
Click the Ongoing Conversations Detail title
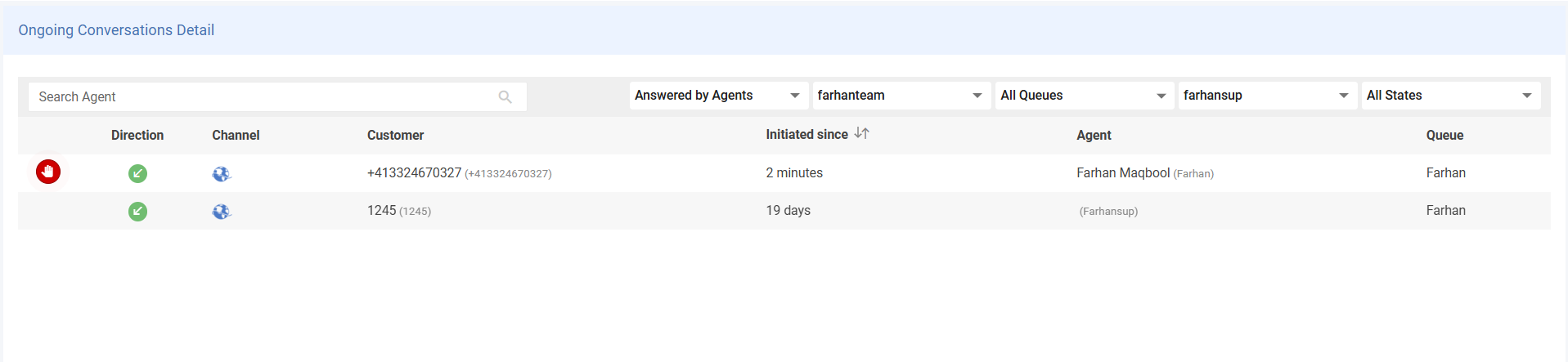pos(116,30)
